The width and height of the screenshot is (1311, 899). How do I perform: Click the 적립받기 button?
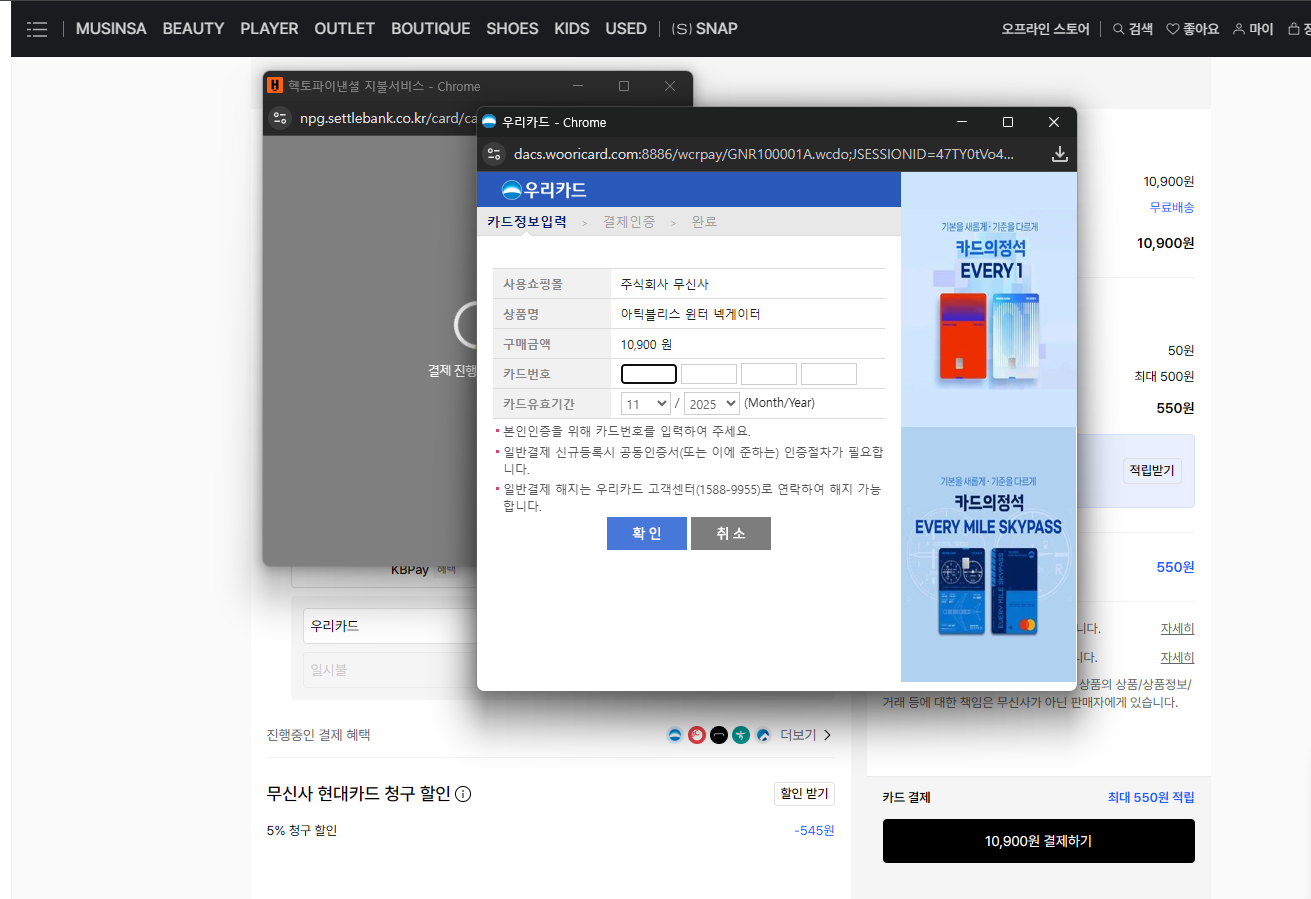point(1152,470)
